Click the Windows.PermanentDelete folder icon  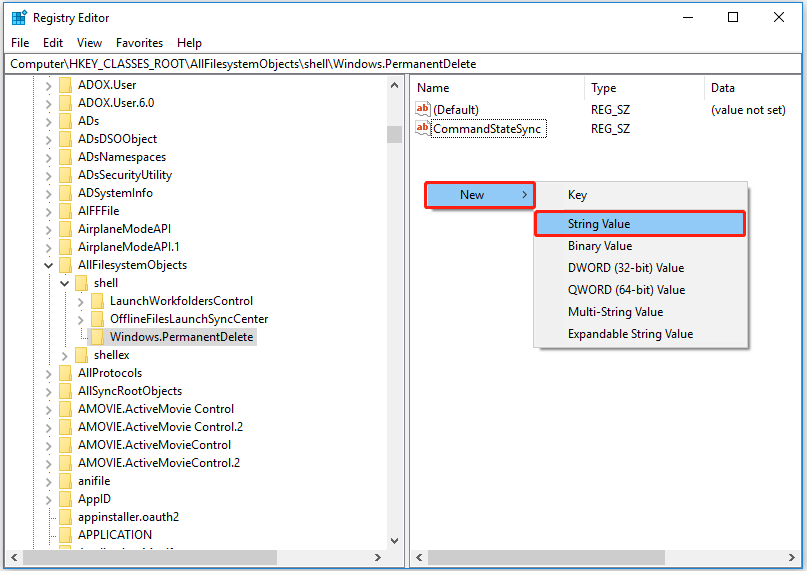pyautogui.click(x=97, y=337)
